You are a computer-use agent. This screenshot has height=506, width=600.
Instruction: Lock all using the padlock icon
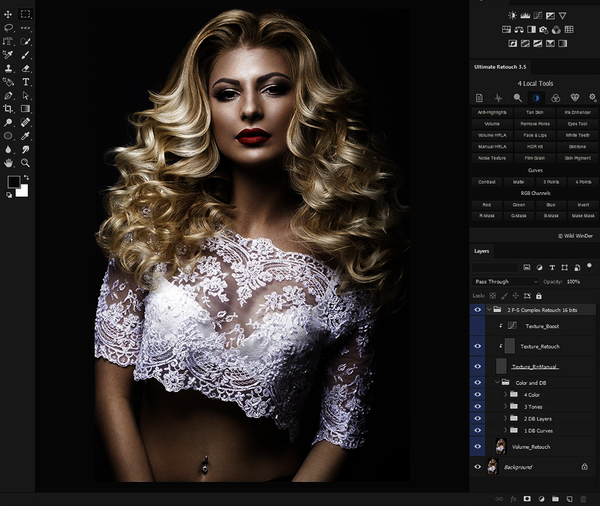click(539, 296)
